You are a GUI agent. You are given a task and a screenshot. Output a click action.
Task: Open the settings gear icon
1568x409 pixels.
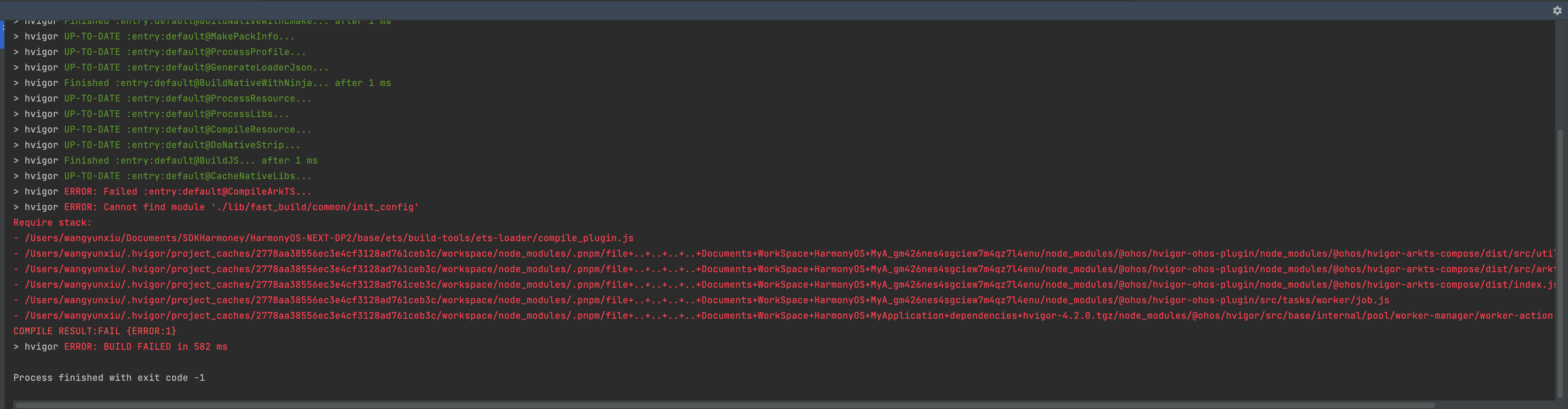click(1558, 10)
